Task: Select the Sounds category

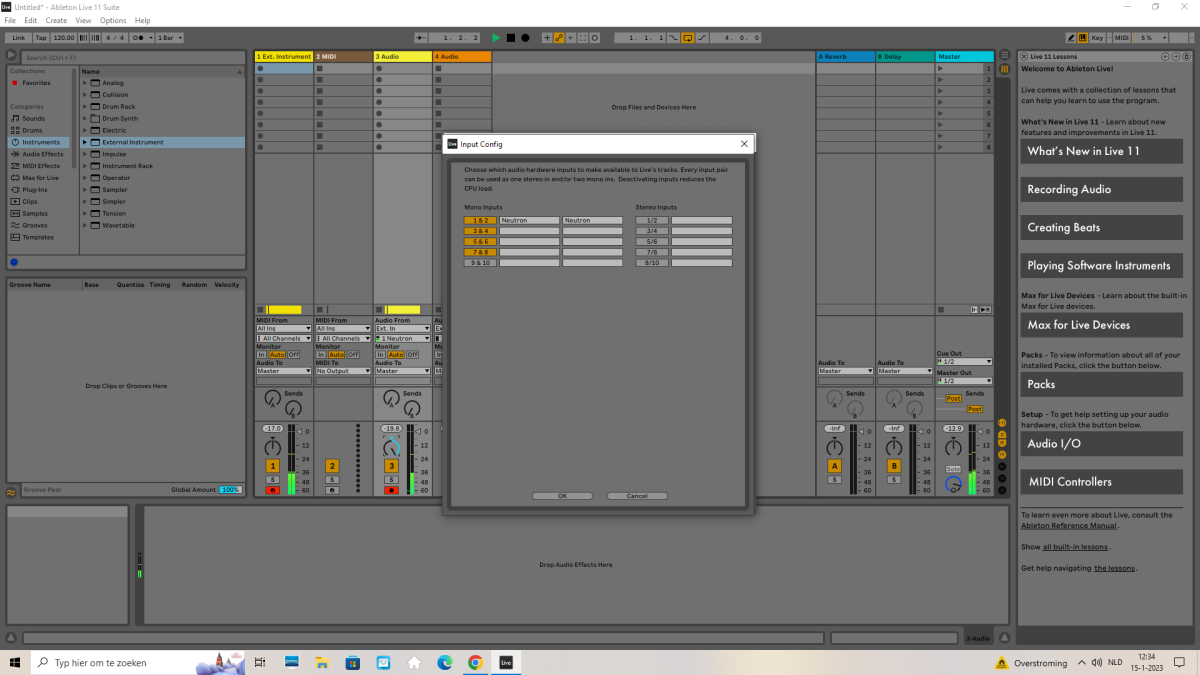Action: point(33,118)
